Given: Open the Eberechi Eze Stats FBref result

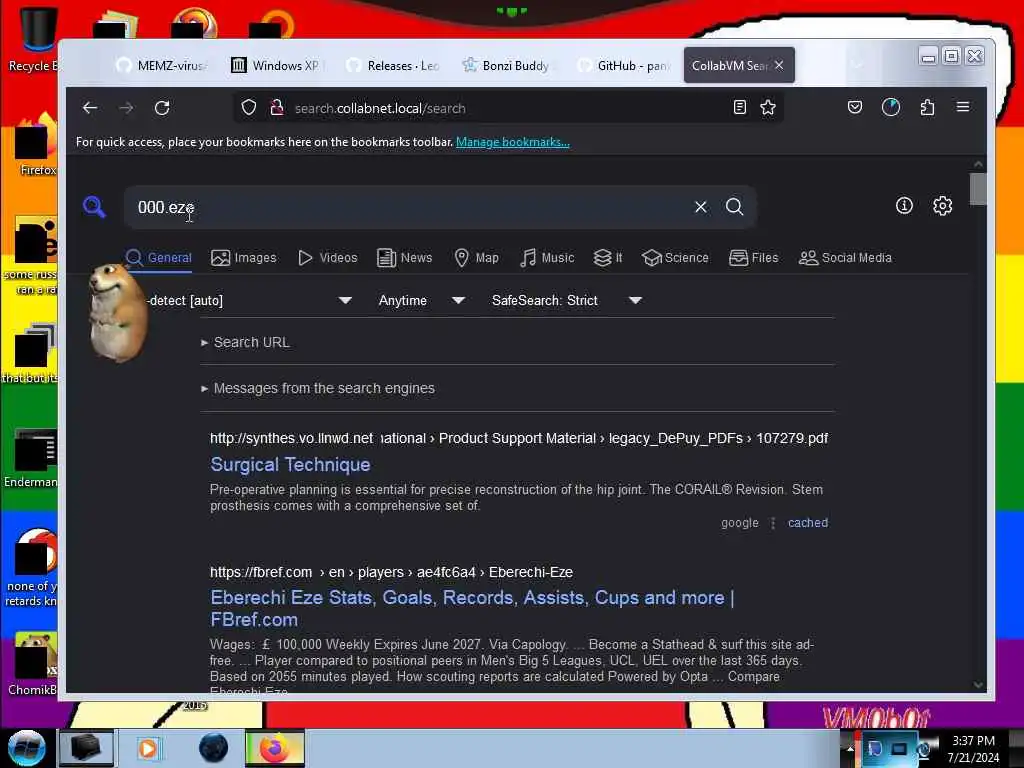Looking at the screenshot, I should tap(472, 608).
